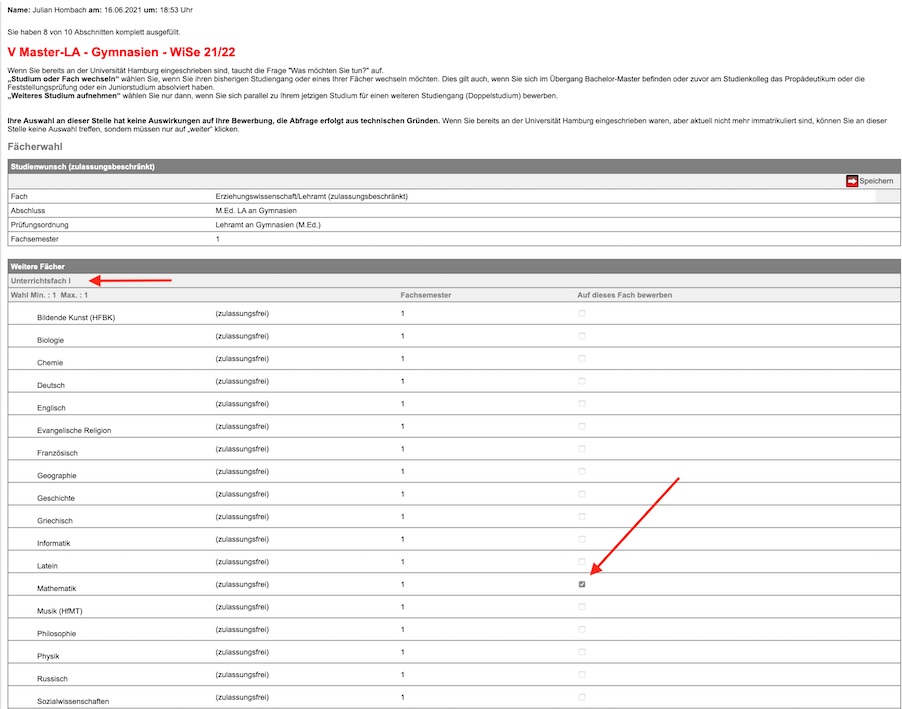Check the Physik subject checkbox
The height and width of the screenshot is (709, 902).
pyautogui.click(x=582, y=652)
